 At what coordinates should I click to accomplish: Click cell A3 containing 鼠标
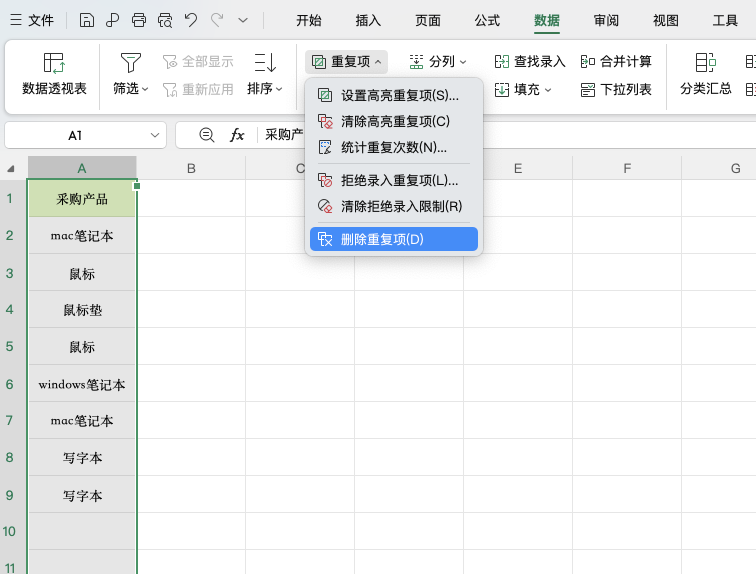click(82, 273)
